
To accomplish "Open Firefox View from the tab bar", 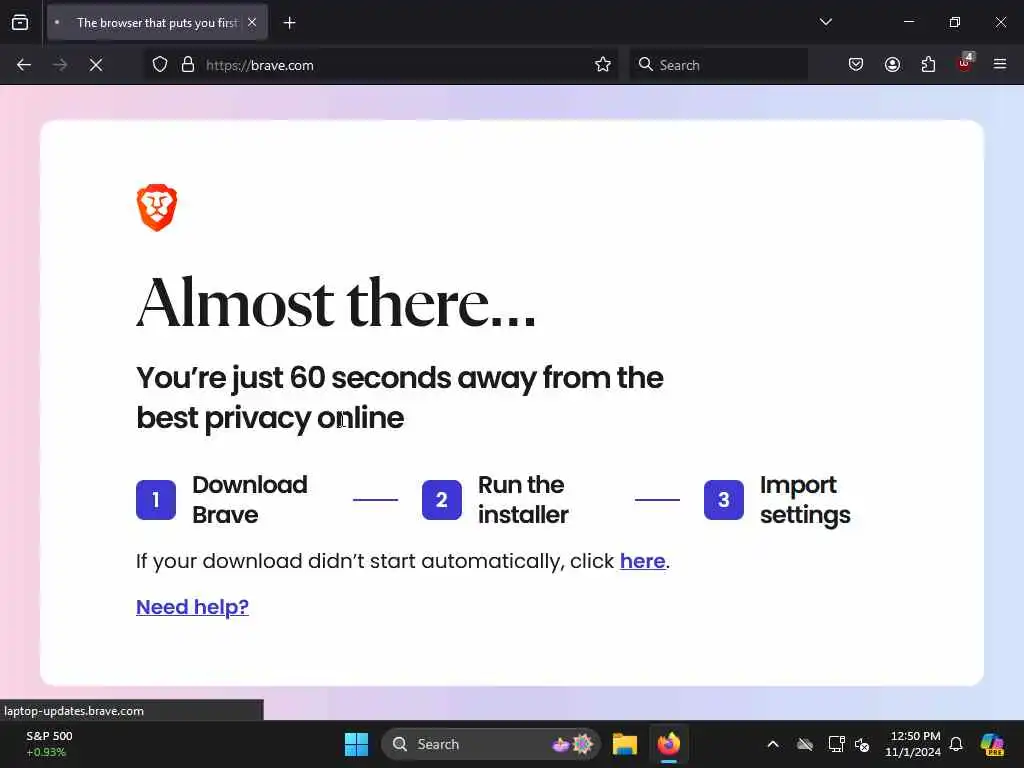I will click(x=20, y=23).
